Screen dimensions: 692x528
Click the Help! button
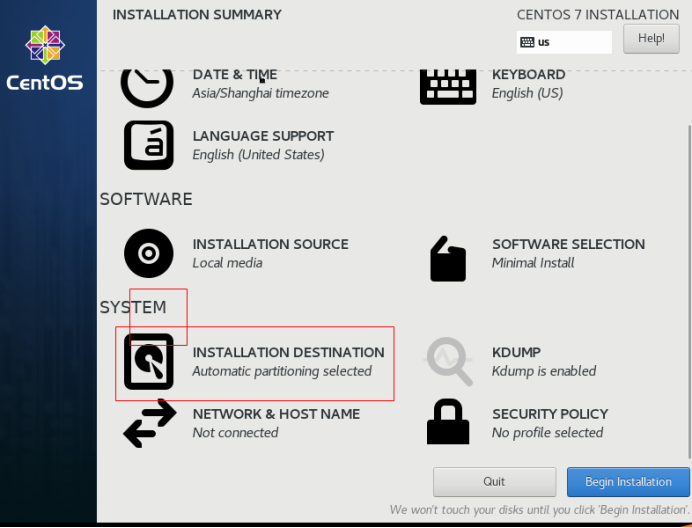[x=651, y=38]
